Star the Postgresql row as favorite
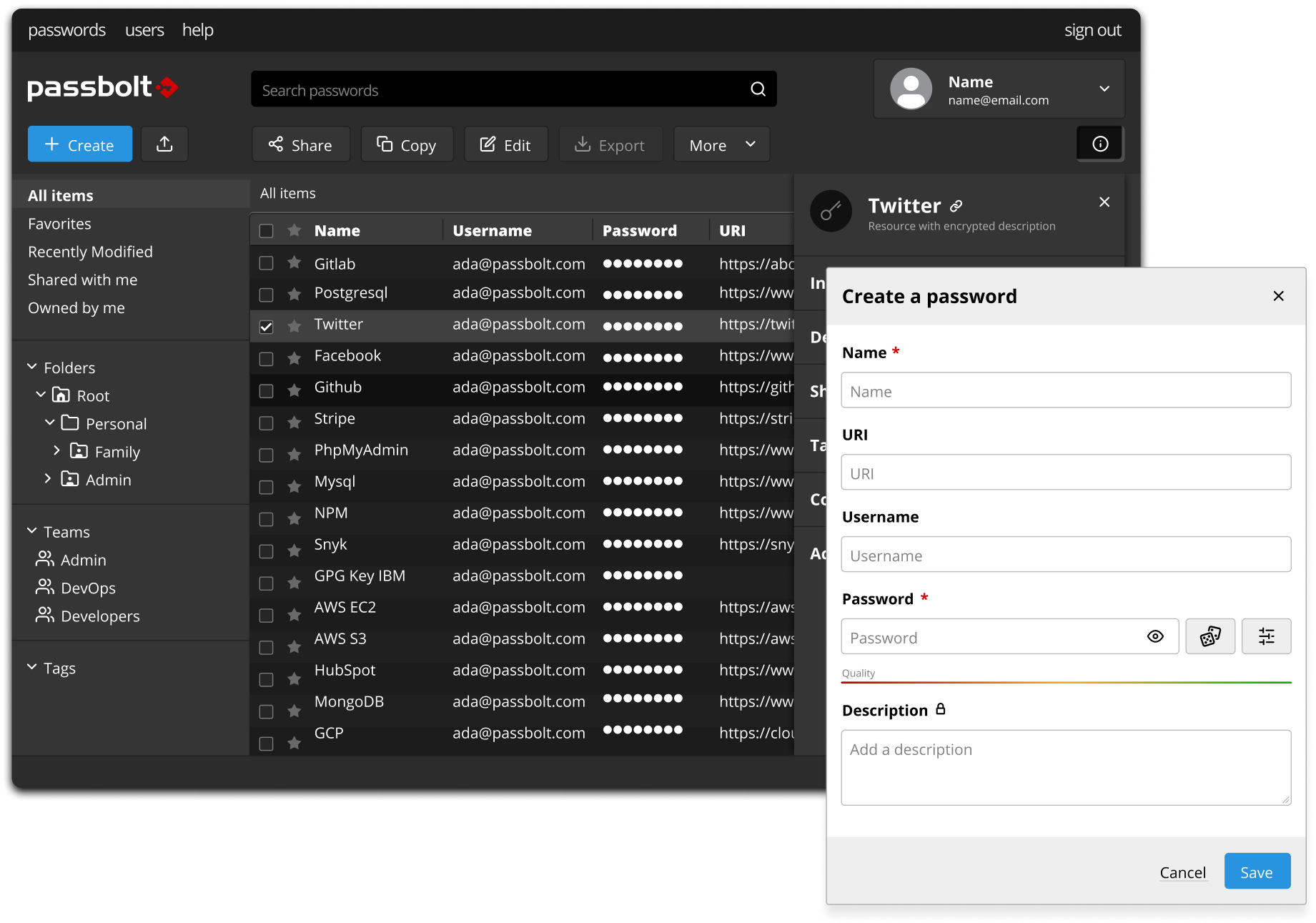The height and width of the screenshot is (923, 1316). click(x=294, y=294)
